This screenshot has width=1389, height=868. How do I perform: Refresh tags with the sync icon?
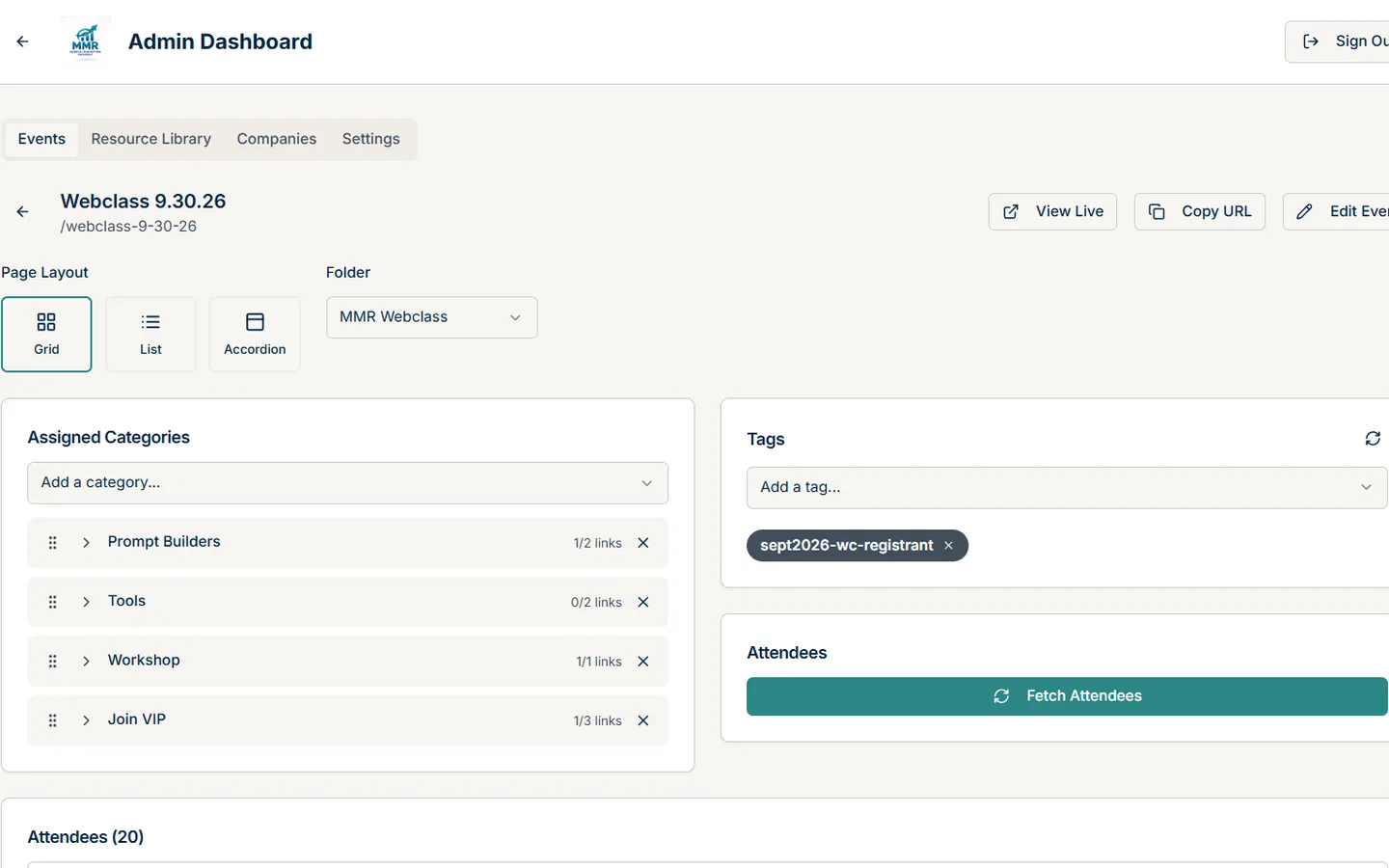[1373, 439]
